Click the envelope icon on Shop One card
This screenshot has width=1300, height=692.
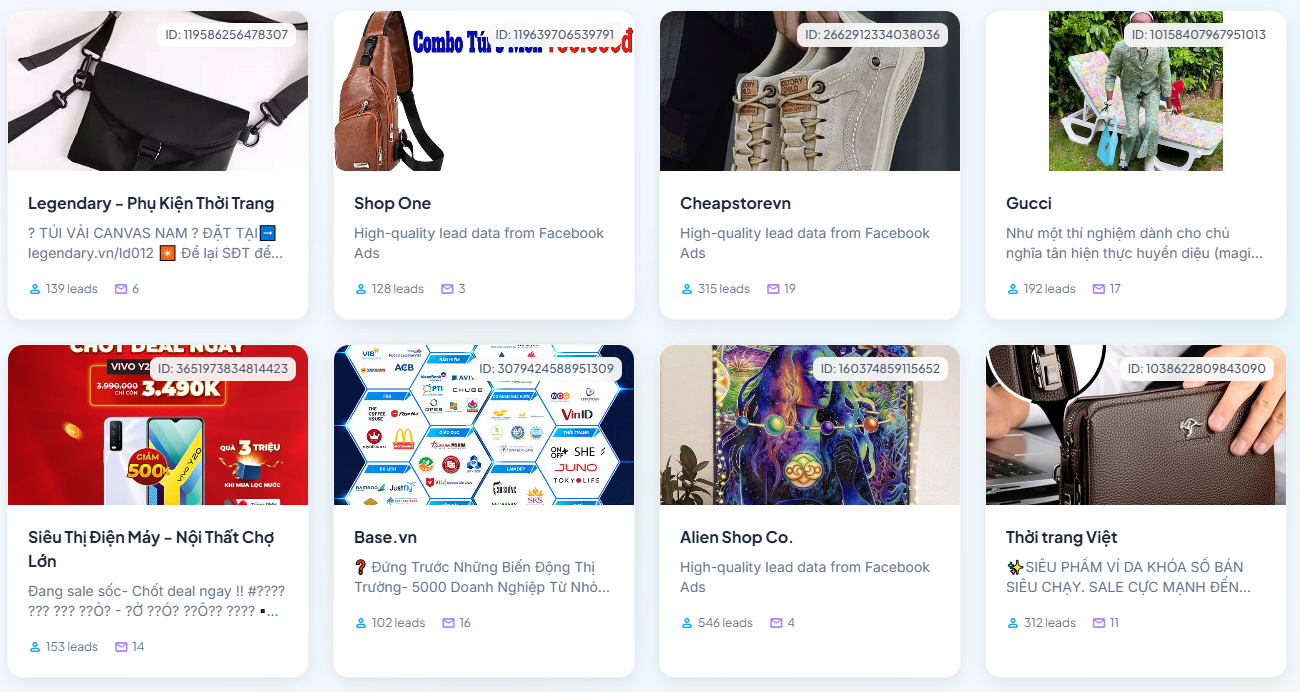448,289
